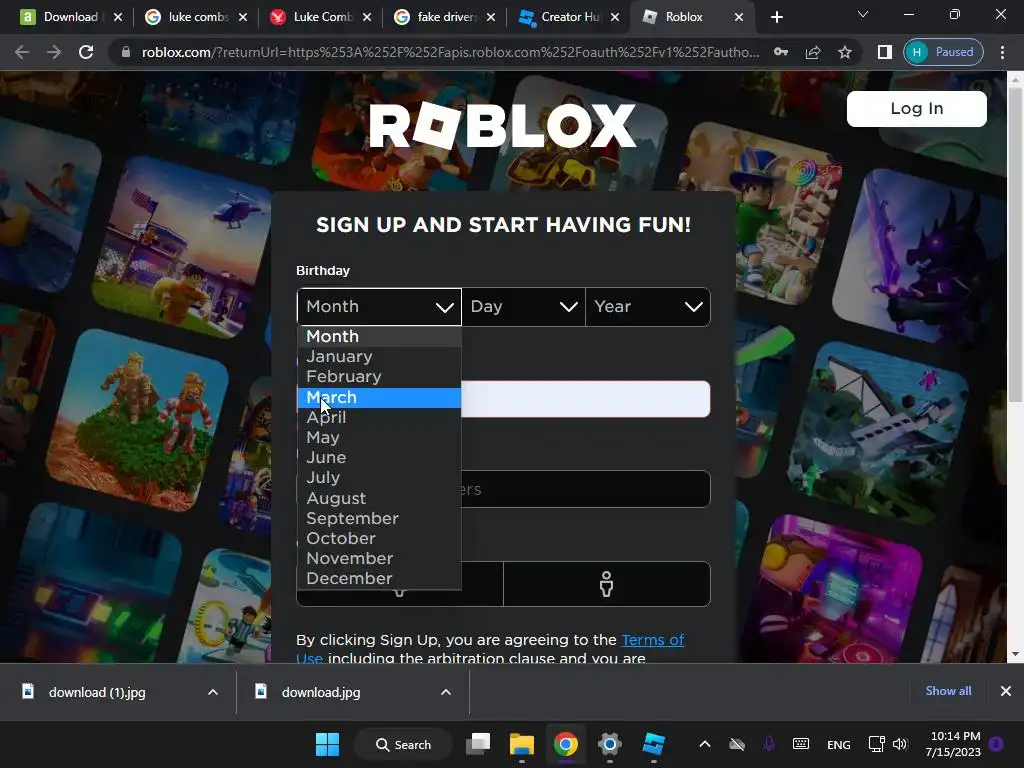Pick August from the month list
Screen dimensions: 1024x768
[379, 498]
